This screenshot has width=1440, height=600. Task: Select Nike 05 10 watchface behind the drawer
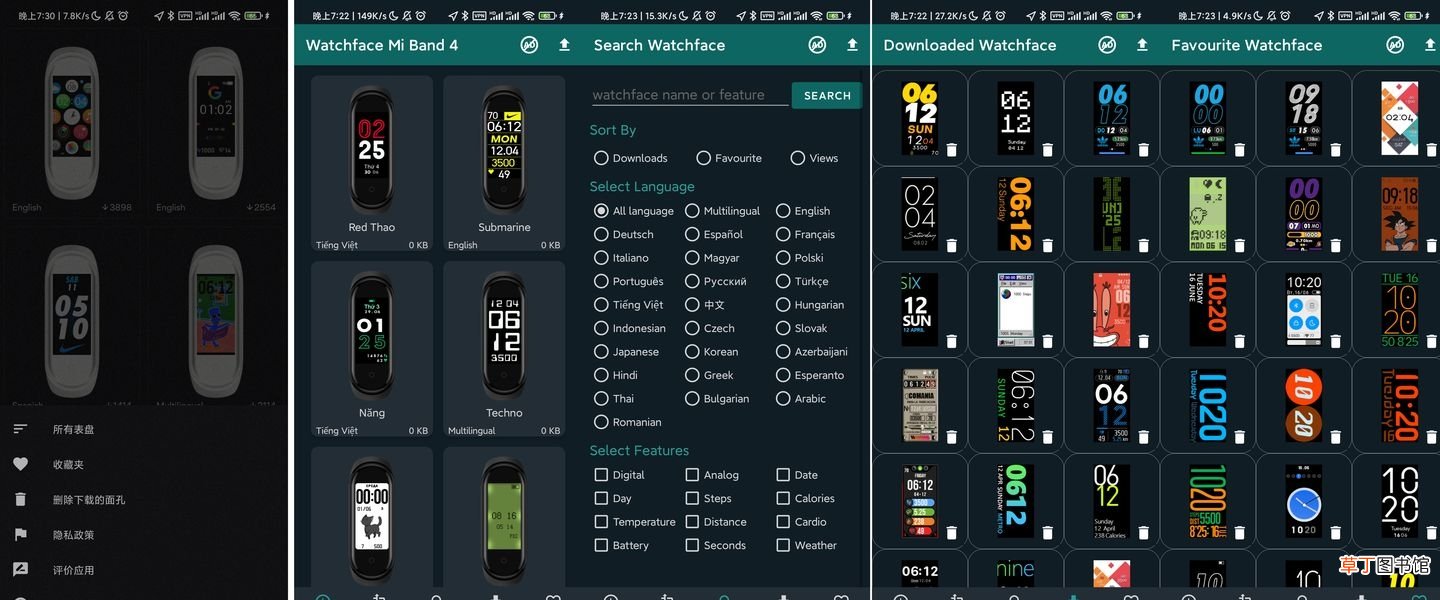pos(72,318)
